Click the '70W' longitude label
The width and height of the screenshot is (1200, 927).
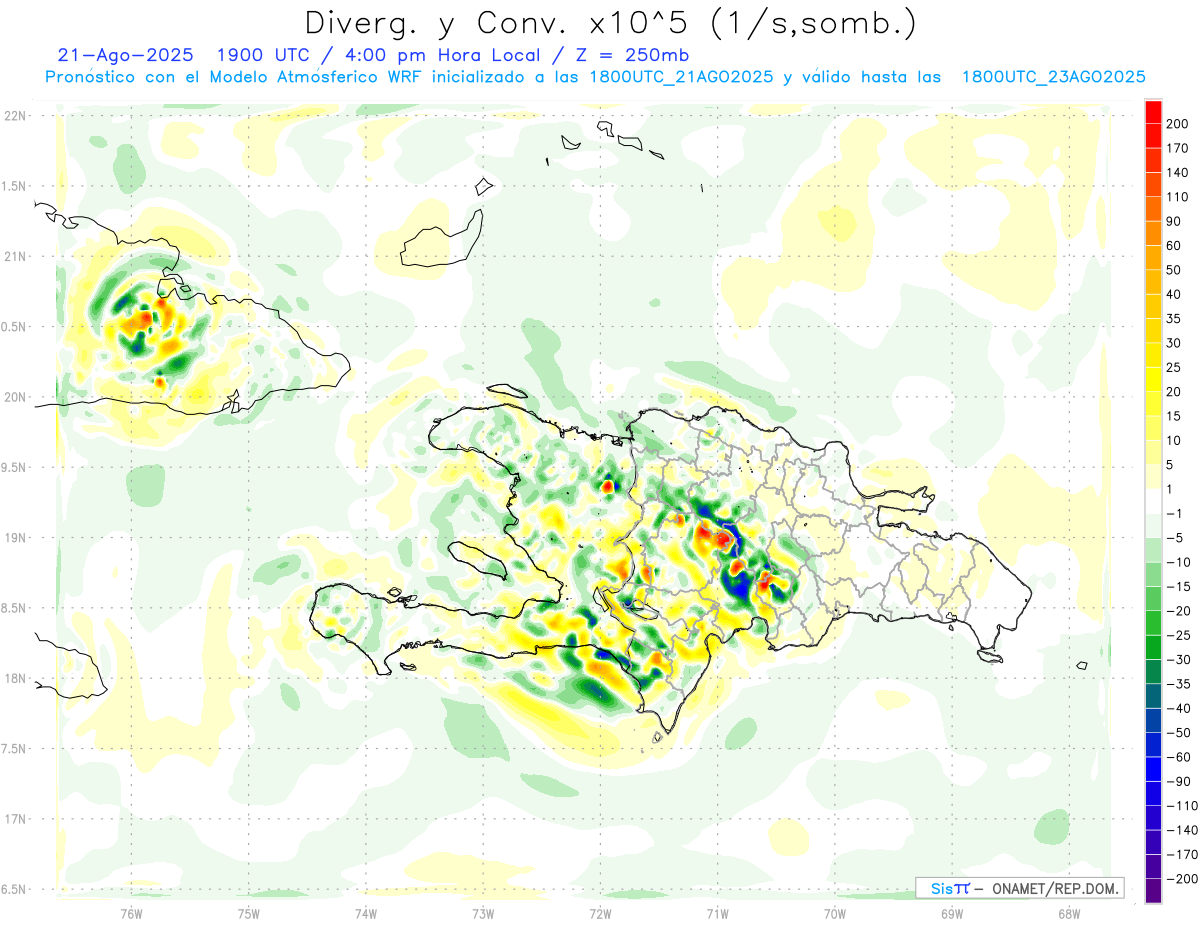pyautogui.click(x=835, y=914)
